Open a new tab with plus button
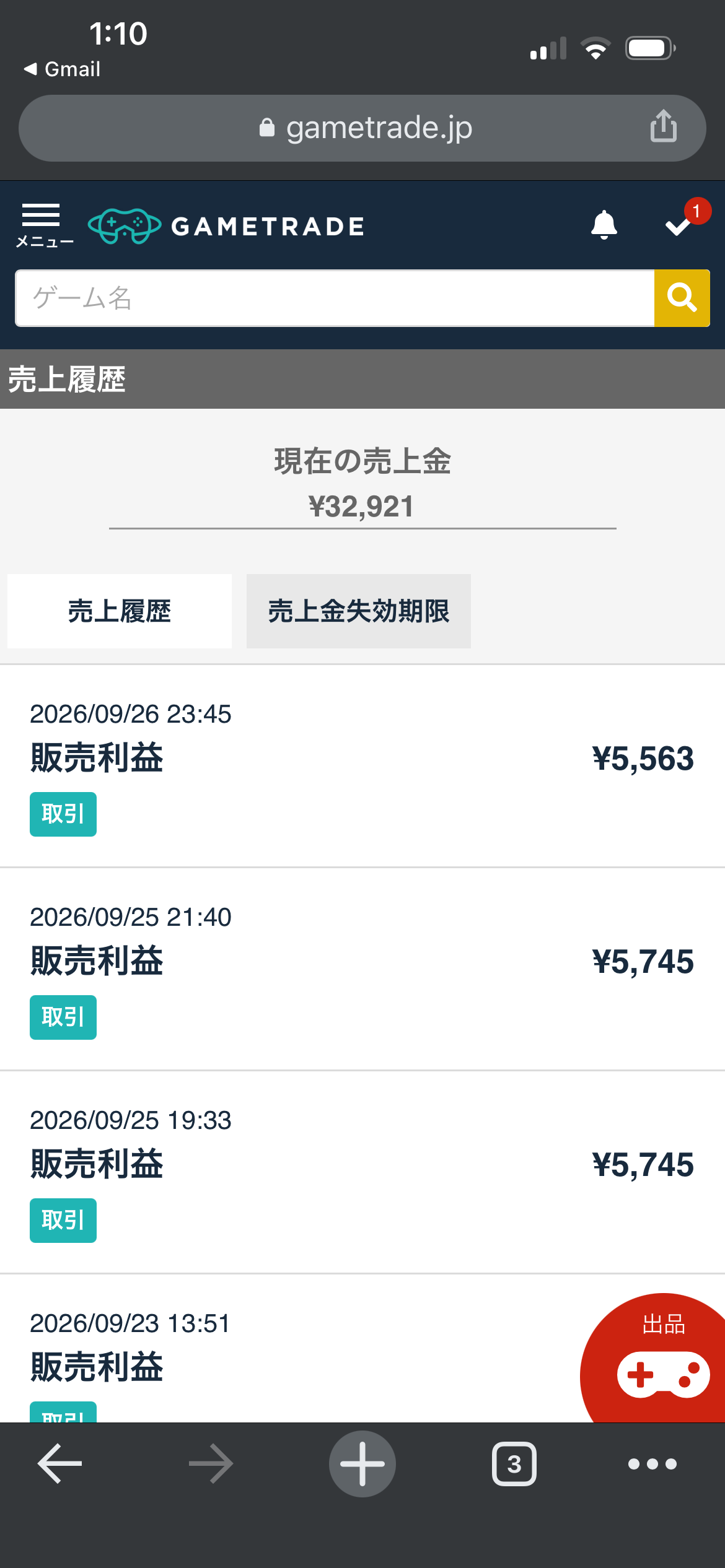725x1568 pixels. 362,1464
